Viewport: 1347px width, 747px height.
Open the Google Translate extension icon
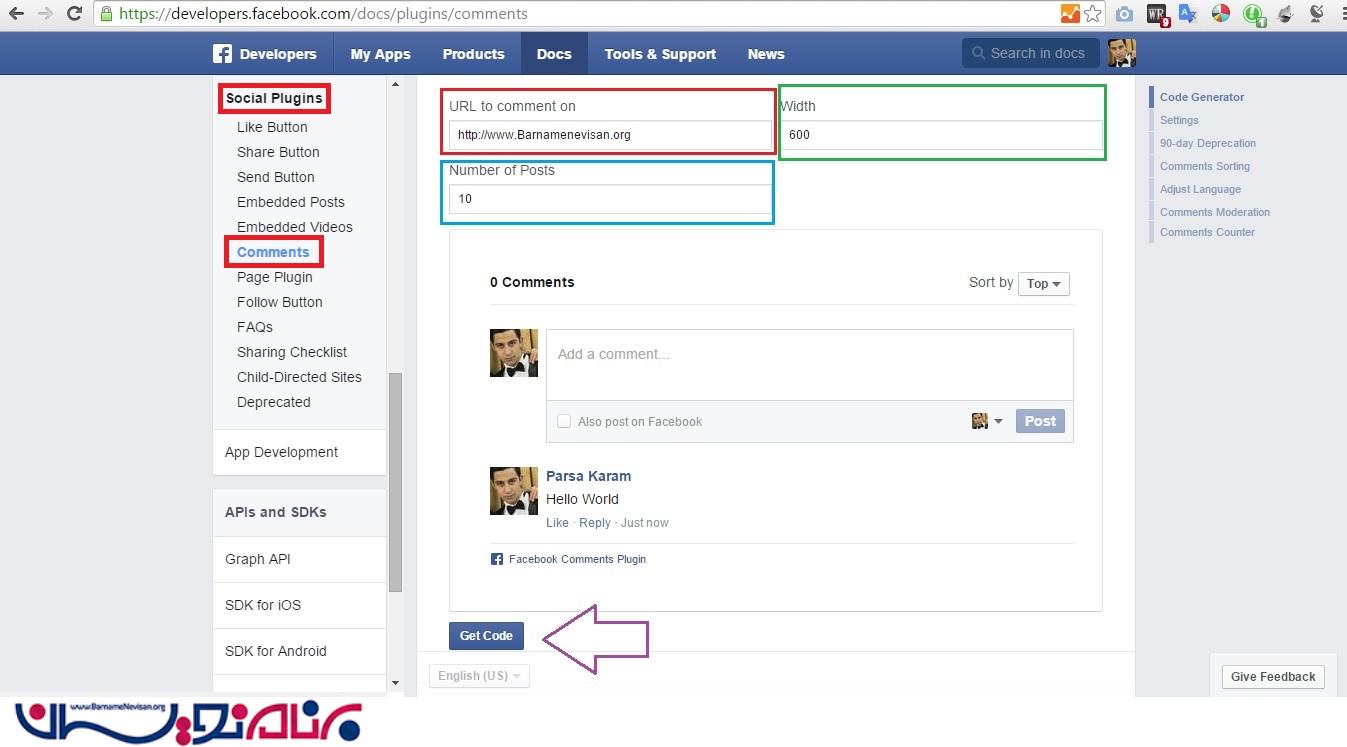coord(1188,14)
